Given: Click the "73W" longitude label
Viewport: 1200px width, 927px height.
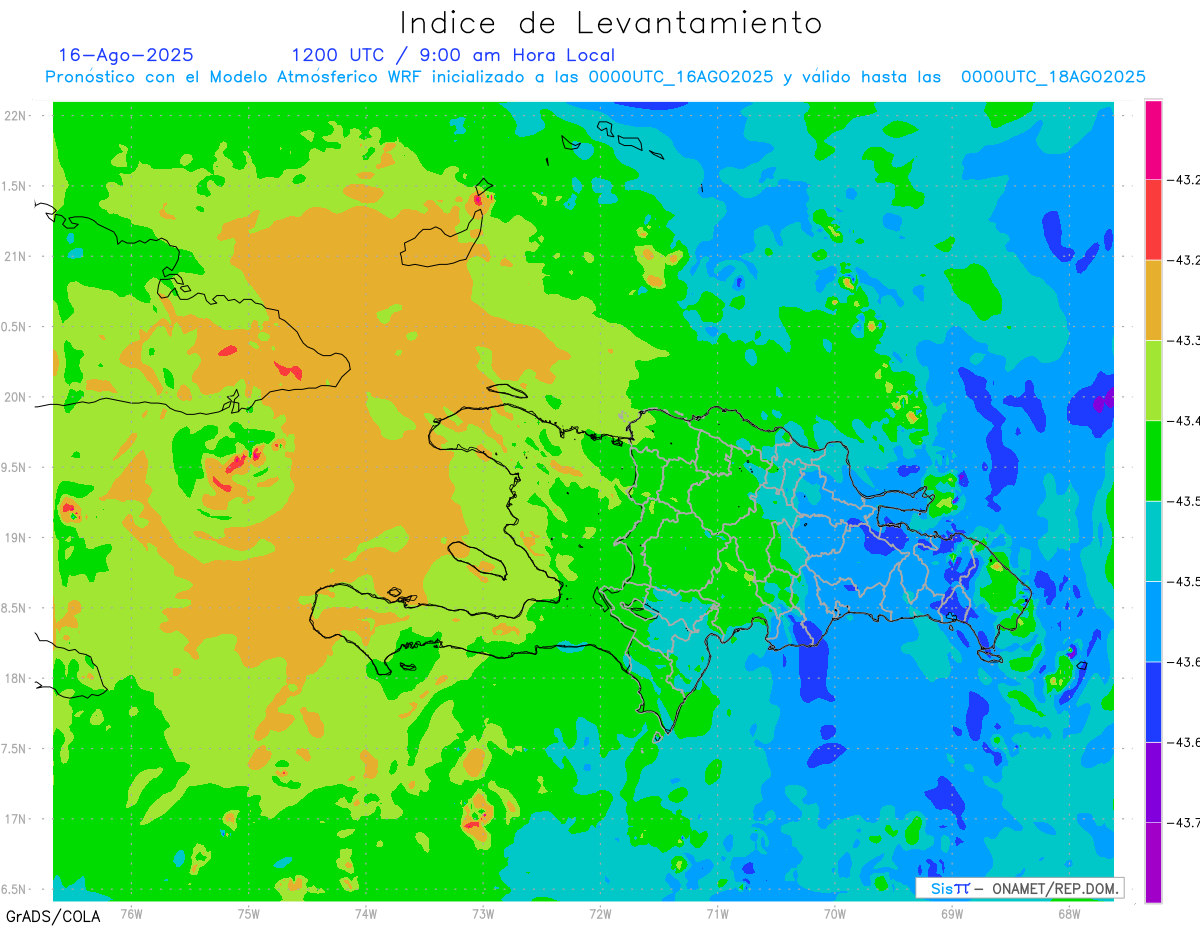Looking at the screenshot, I should tap(483, 915).
